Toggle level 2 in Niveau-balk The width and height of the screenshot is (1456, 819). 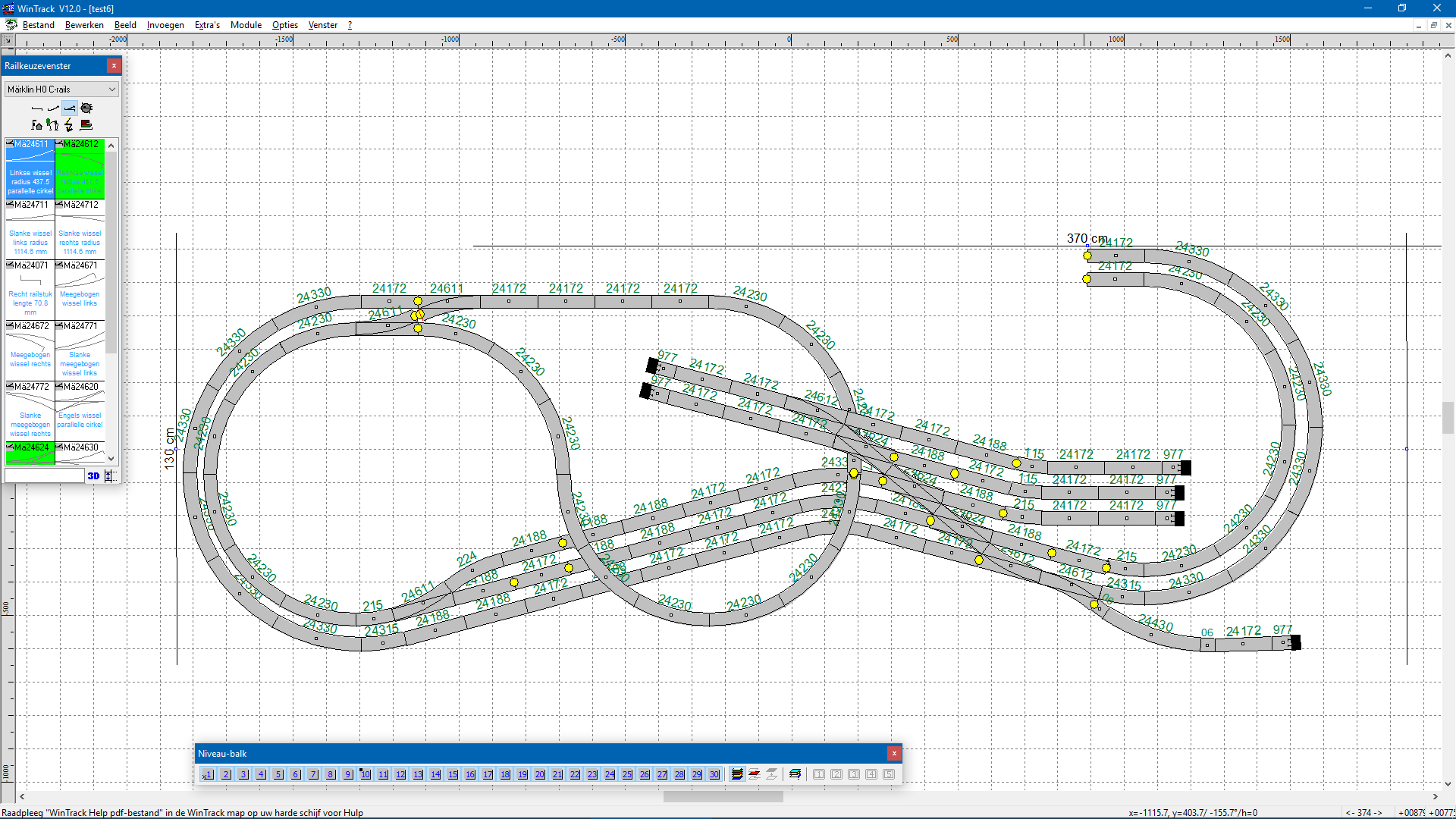[x=226, y=774]
